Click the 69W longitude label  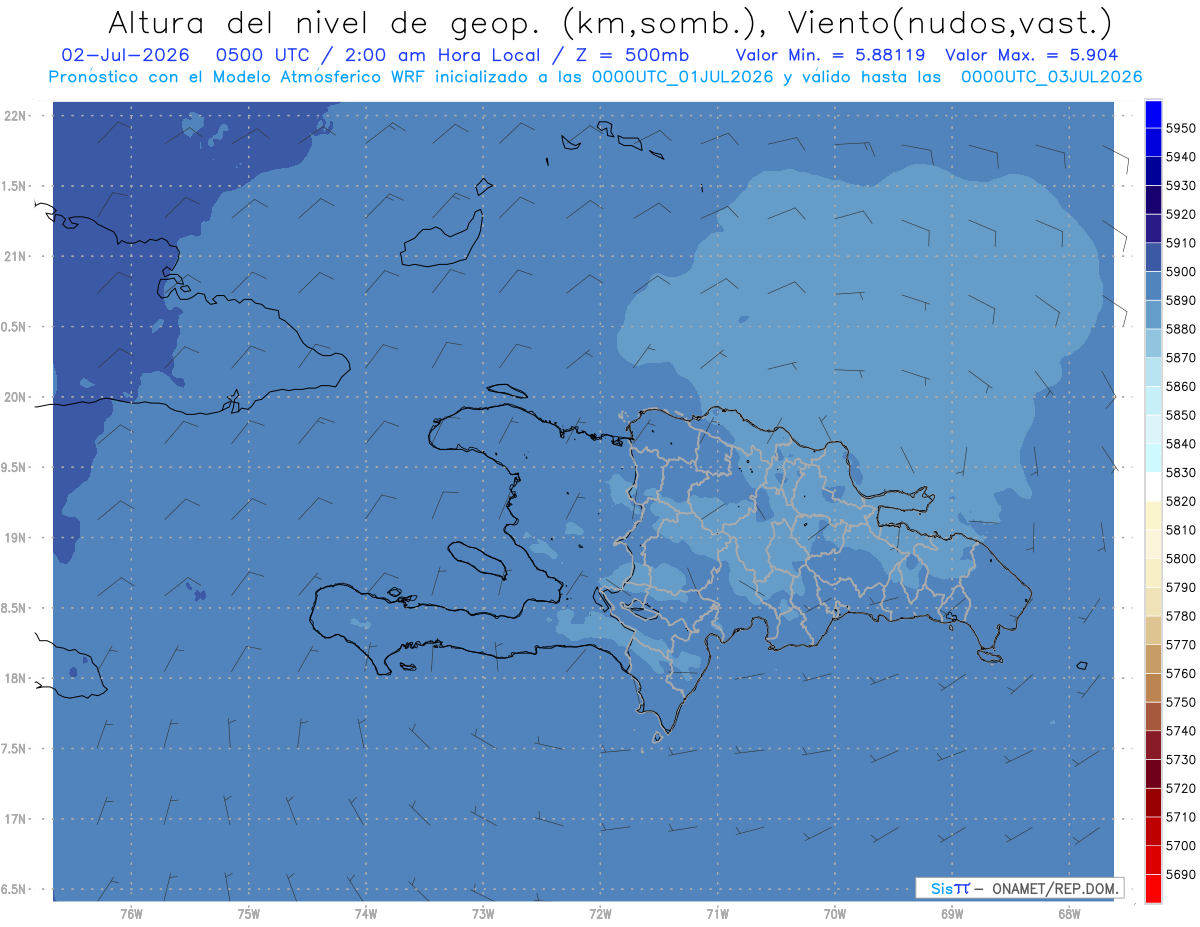[x=952, y=913]
